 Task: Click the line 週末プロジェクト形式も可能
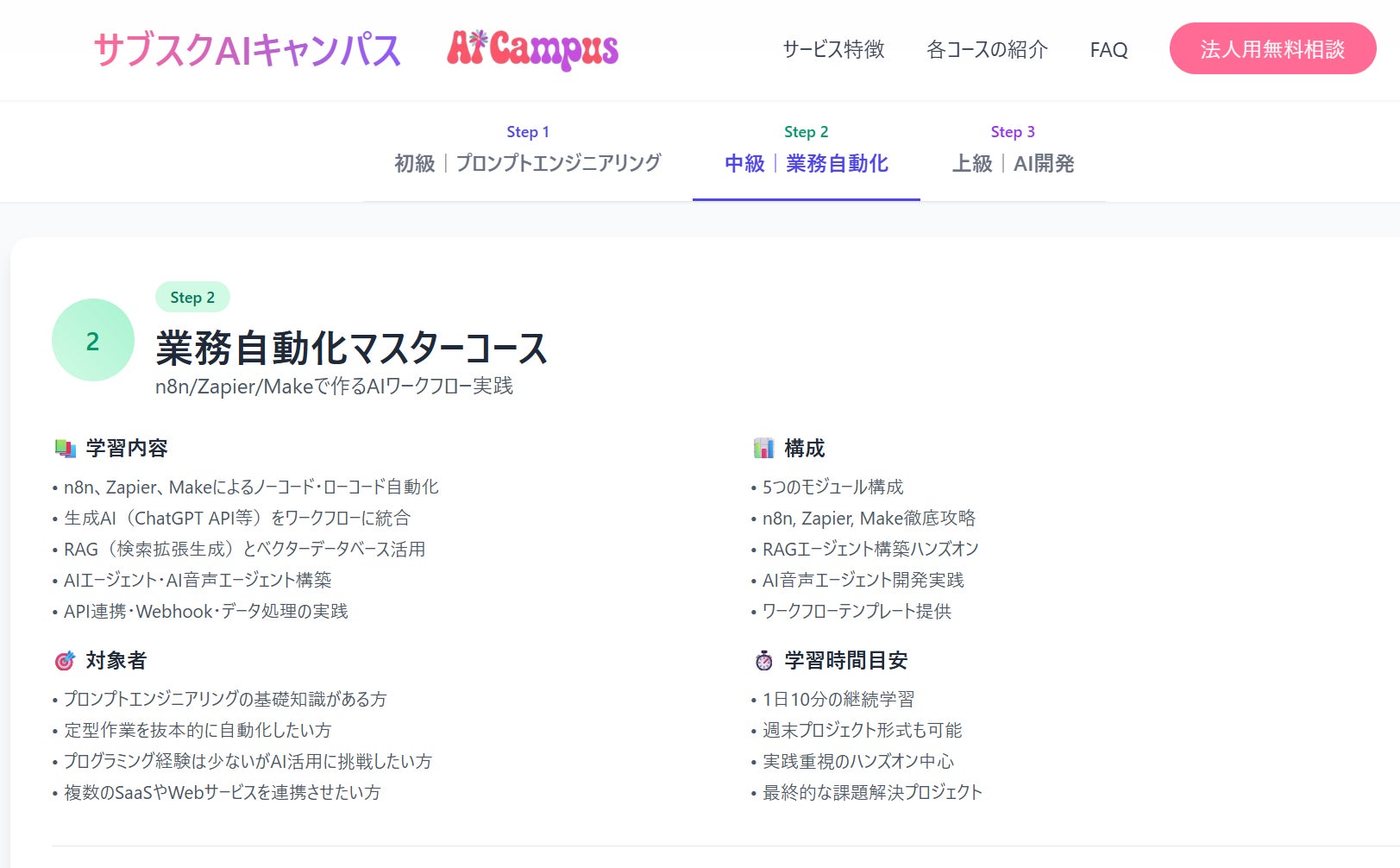click(x=862, y=731)
